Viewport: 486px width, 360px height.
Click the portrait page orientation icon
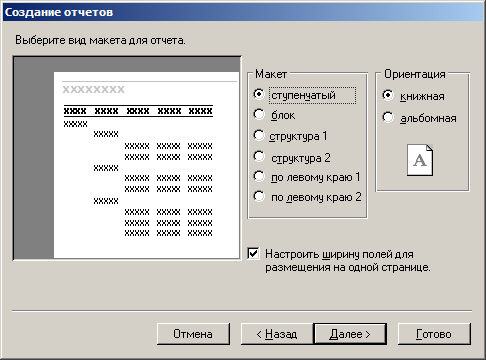420,160
